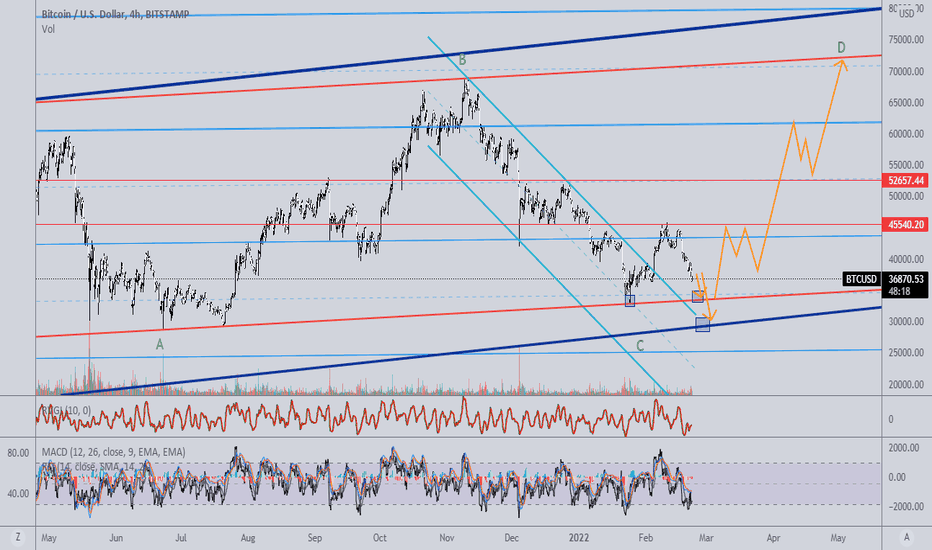932x550 pixels.
Task: Click the 80.00 RSI axis value
Action: point(18,453)
